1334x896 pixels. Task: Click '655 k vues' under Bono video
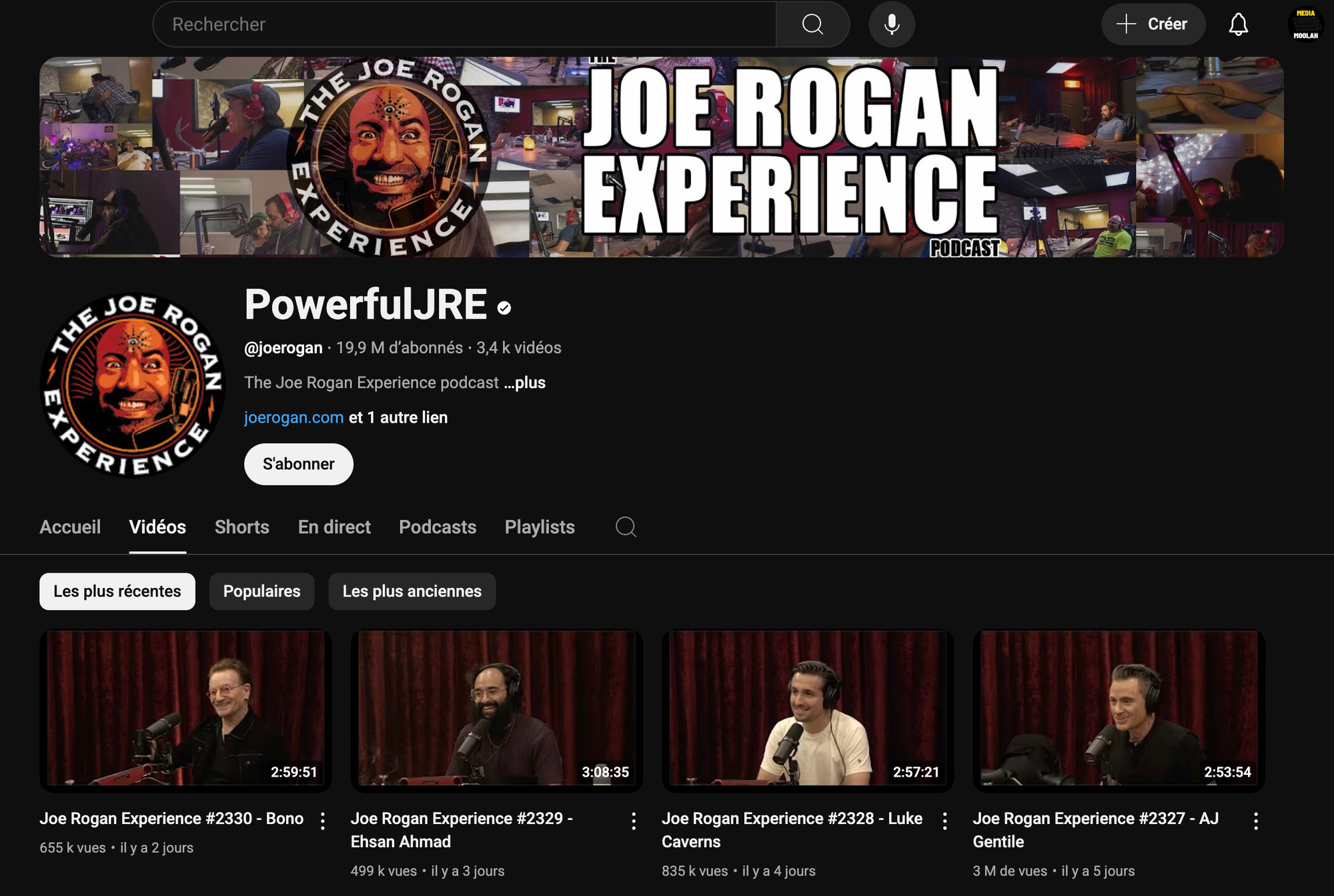pyautogui.click(x=73, y=848)
